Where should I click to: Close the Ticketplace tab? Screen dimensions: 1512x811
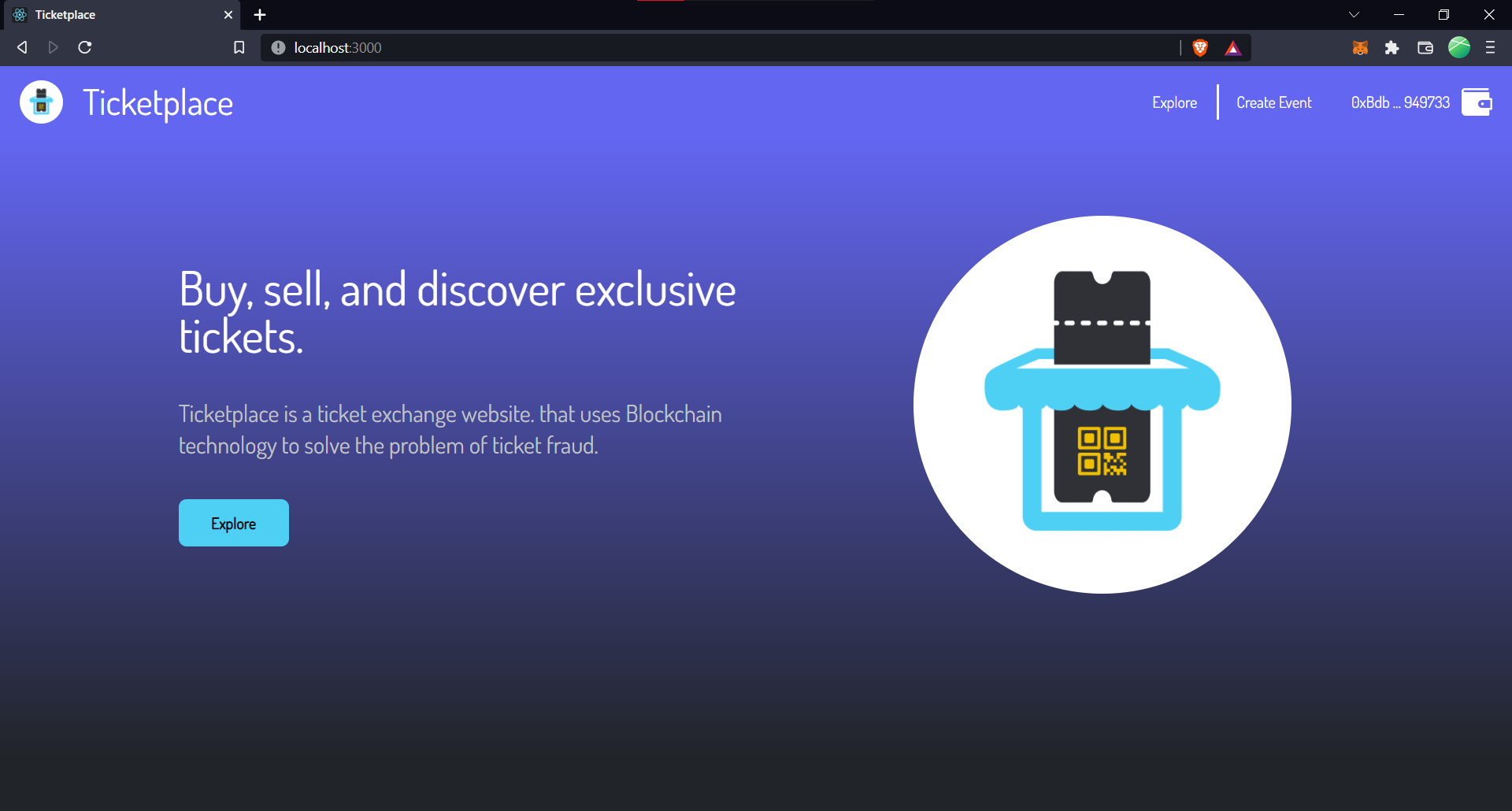(228, 15)
